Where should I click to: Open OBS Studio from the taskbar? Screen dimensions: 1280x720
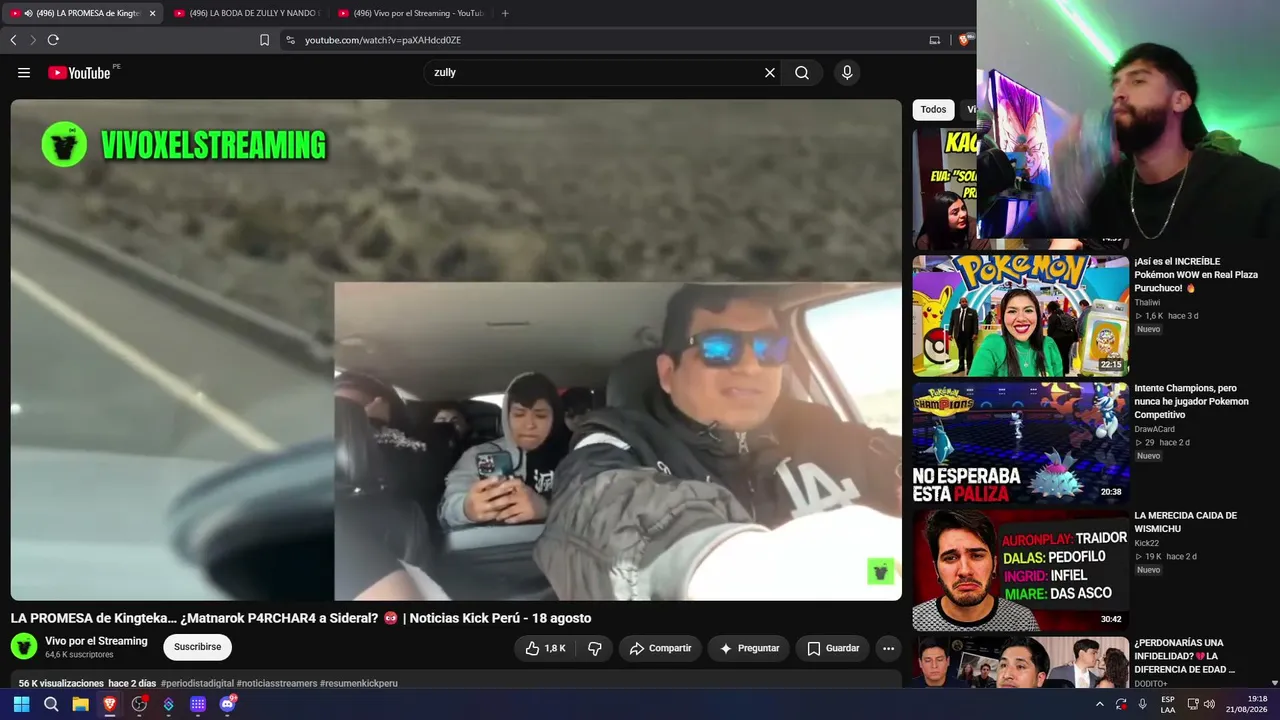click(139, 704)
